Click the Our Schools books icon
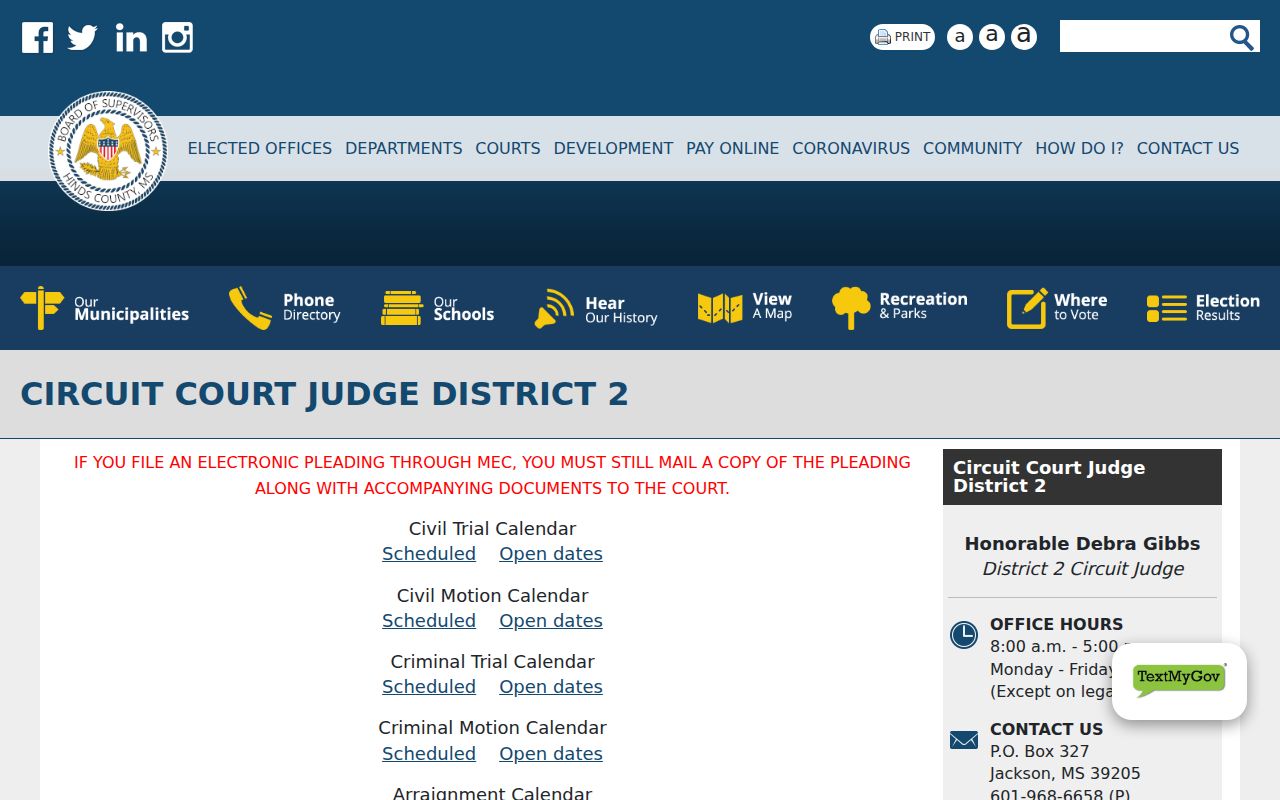The image size is (1280, 800). (x=402, y=308)
